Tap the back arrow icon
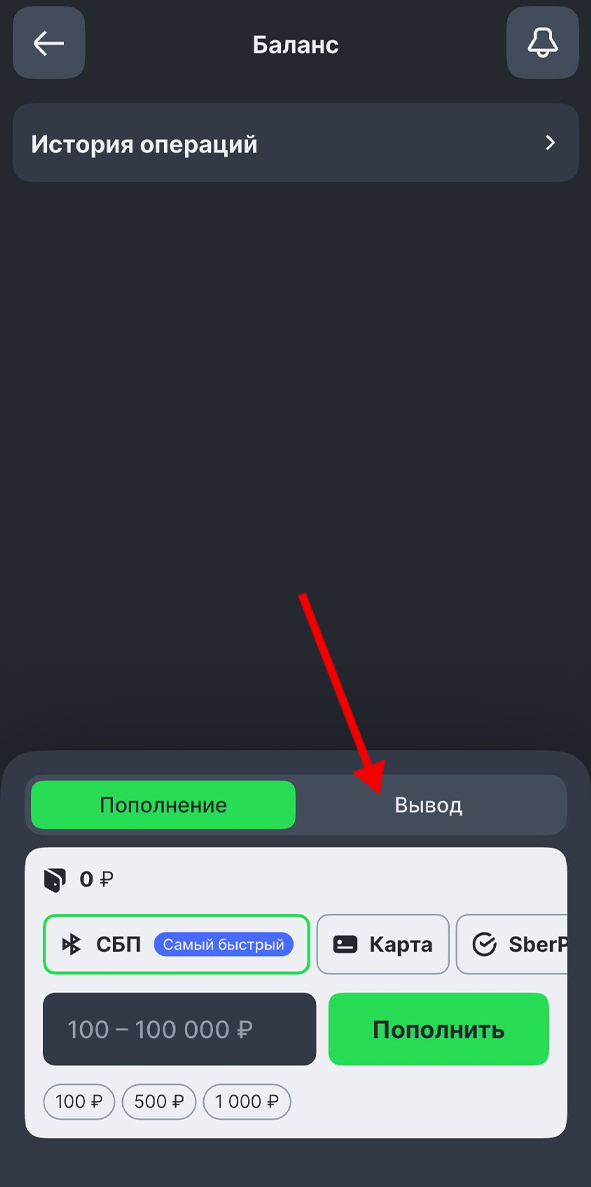The width and height of the screenshot is (591, 1187). point(48,43)
